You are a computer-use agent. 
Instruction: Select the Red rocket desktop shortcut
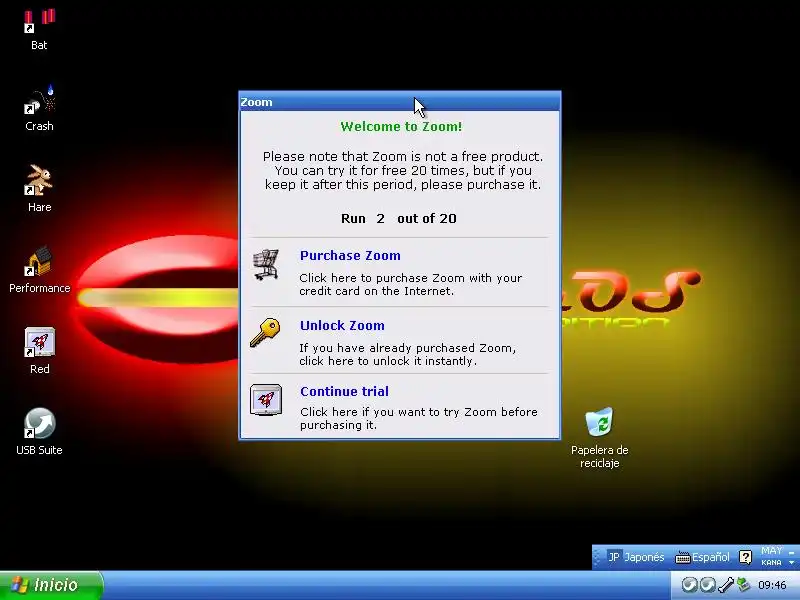(39, 351)
